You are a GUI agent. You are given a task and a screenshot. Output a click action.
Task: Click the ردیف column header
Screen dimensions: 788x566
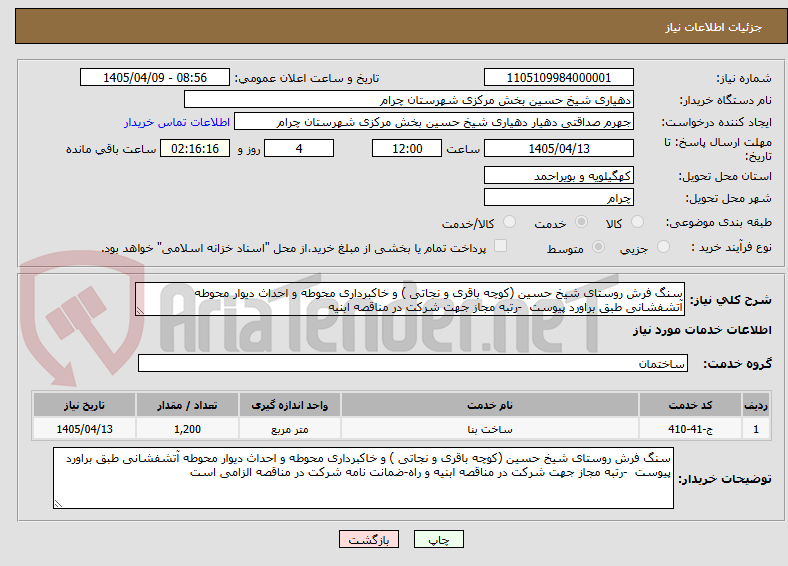[x=756, y=405]
